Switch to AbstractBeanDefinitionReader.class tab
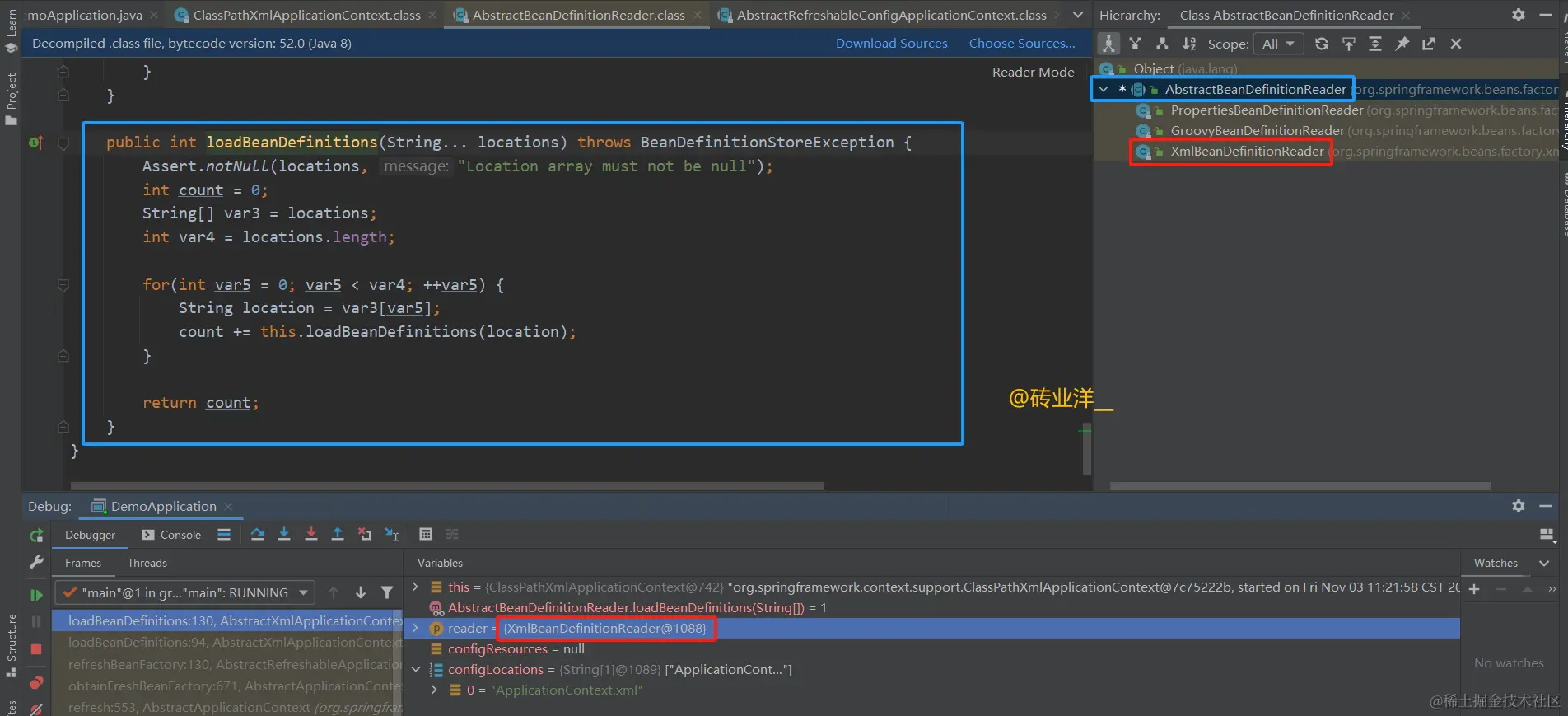The height and width of the screenshot is (716, 1568). pos(578,15)
